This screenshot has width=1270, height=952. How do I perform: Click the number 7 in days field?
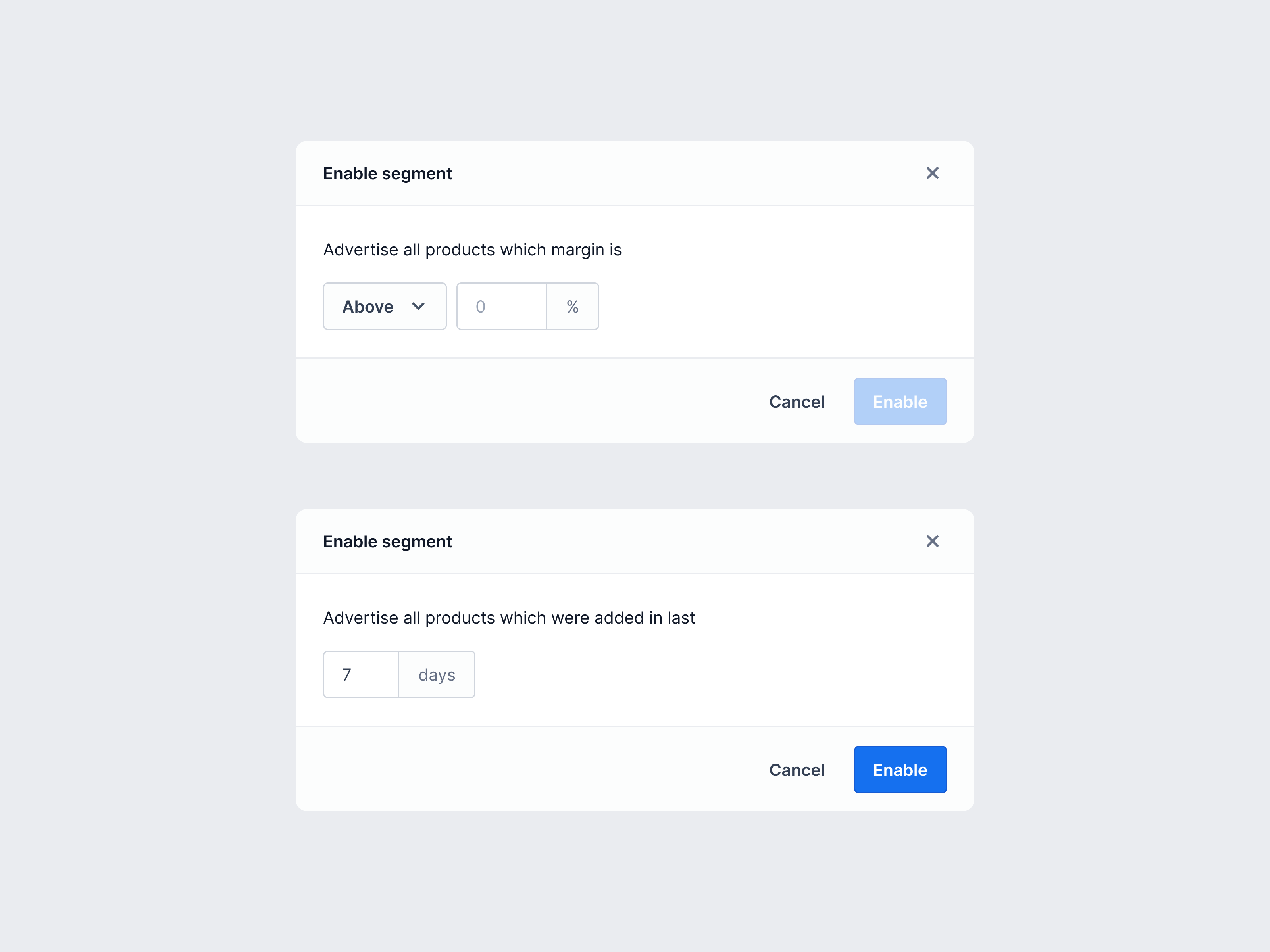[347, 674]
